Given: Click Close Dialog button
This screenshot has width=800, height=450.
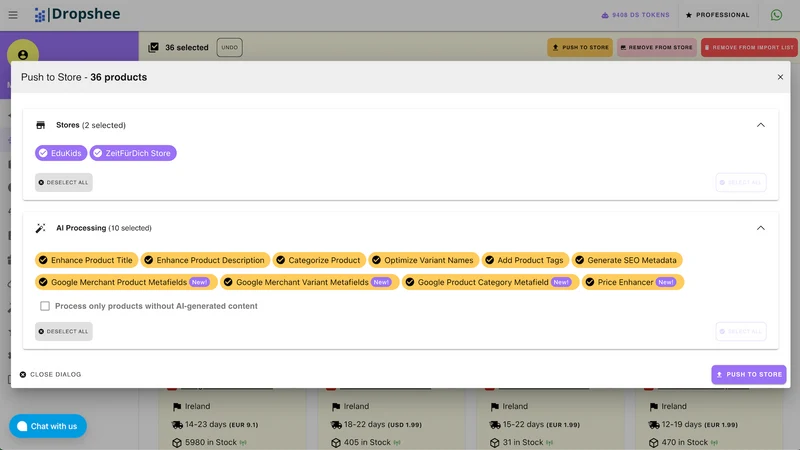Looking at the screenshot, I should click(51, 374).
